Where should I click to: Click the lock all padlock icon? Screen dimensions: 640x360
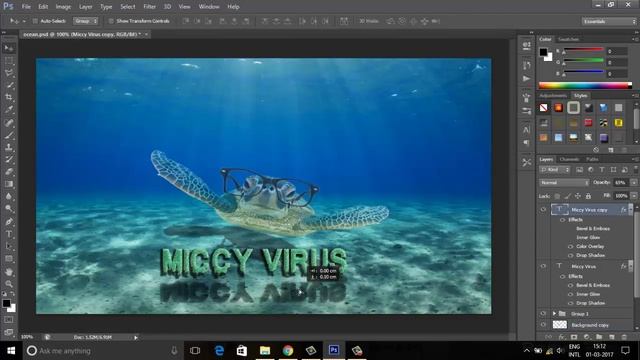pos(588,196)
